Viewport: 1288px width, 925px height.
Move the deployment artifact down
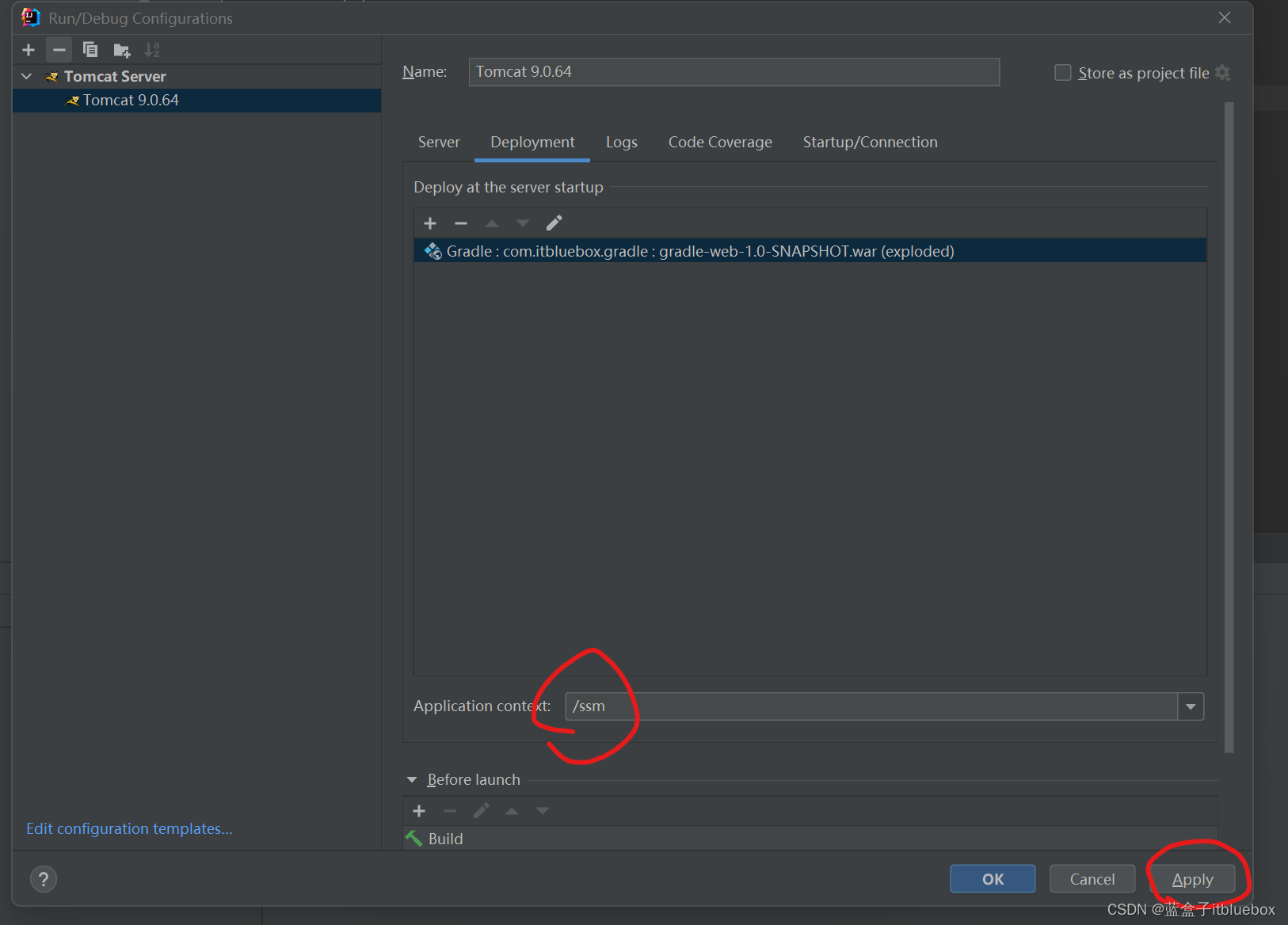coord(523,223)
